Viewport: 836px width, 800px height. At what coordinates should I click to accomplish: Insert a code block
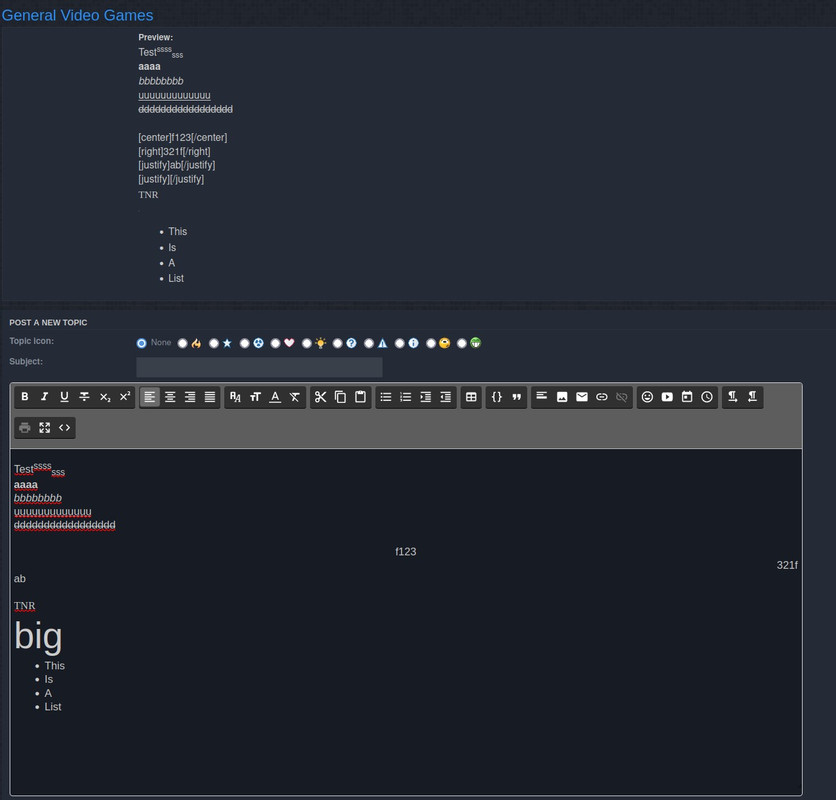[496, 397]
